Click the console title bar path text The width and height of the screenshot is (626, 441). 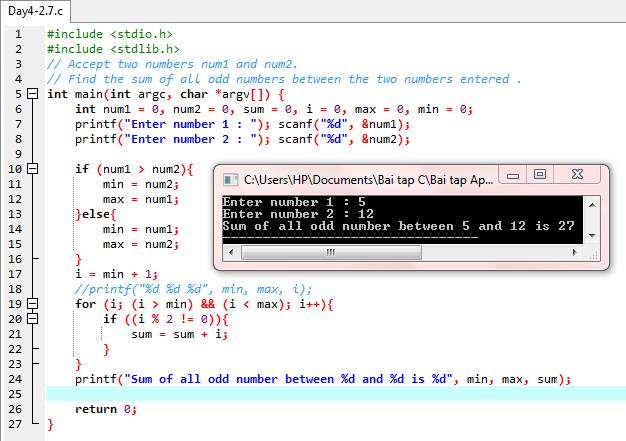[368, 180]
